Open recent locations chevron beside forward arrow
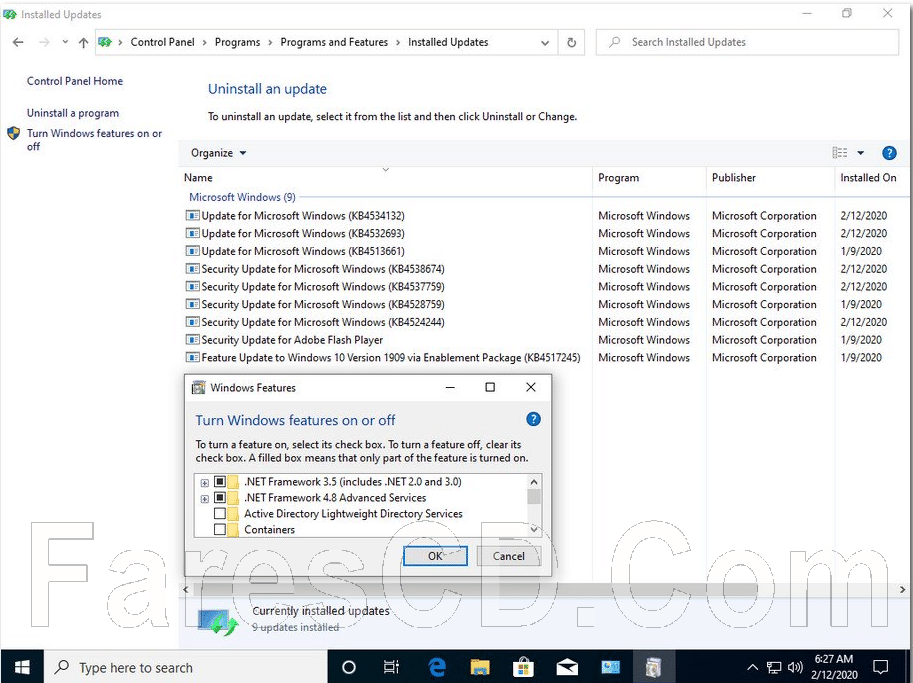Image resolution: width=913 pixels, height=683 pixels. point(65,42)
